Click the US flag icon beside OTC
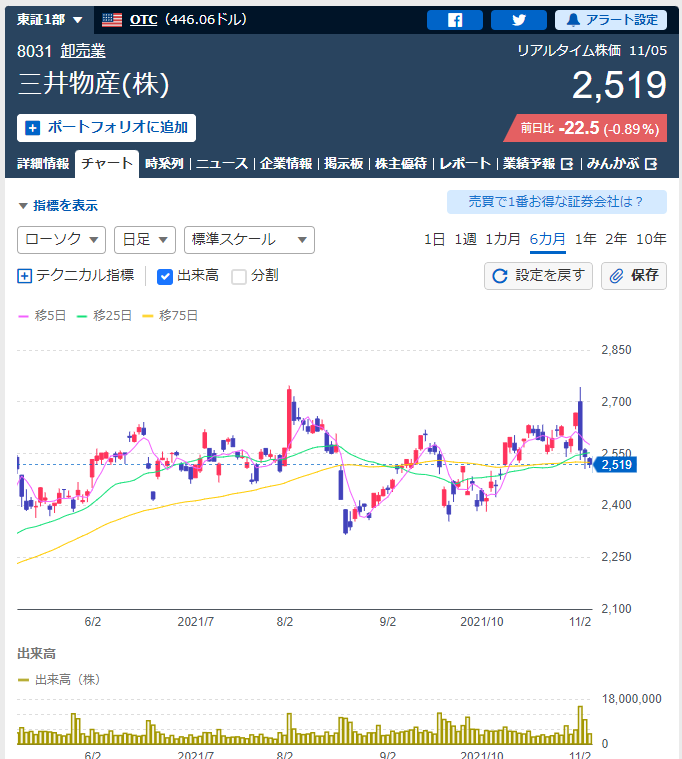 (112, 20)
